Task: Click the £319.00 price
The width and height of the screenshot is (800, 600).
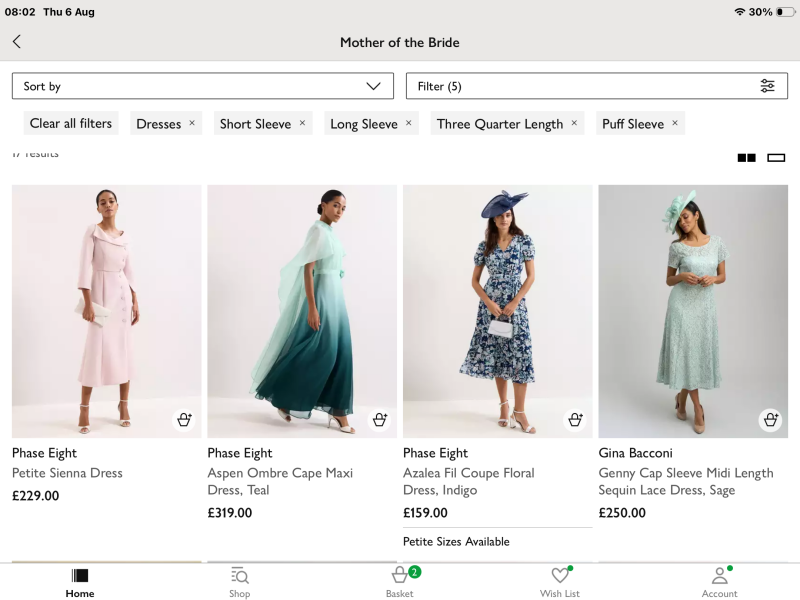Action: click(x=230, y=513)
